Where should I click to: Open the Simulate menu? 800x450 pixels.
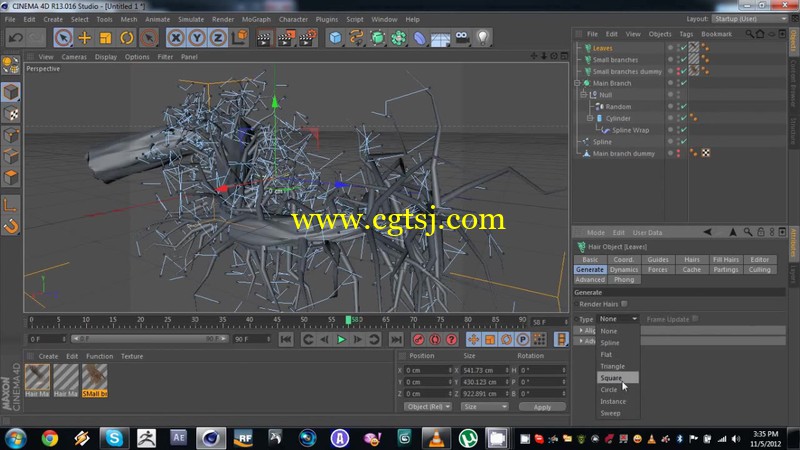[x=191, y=19]
